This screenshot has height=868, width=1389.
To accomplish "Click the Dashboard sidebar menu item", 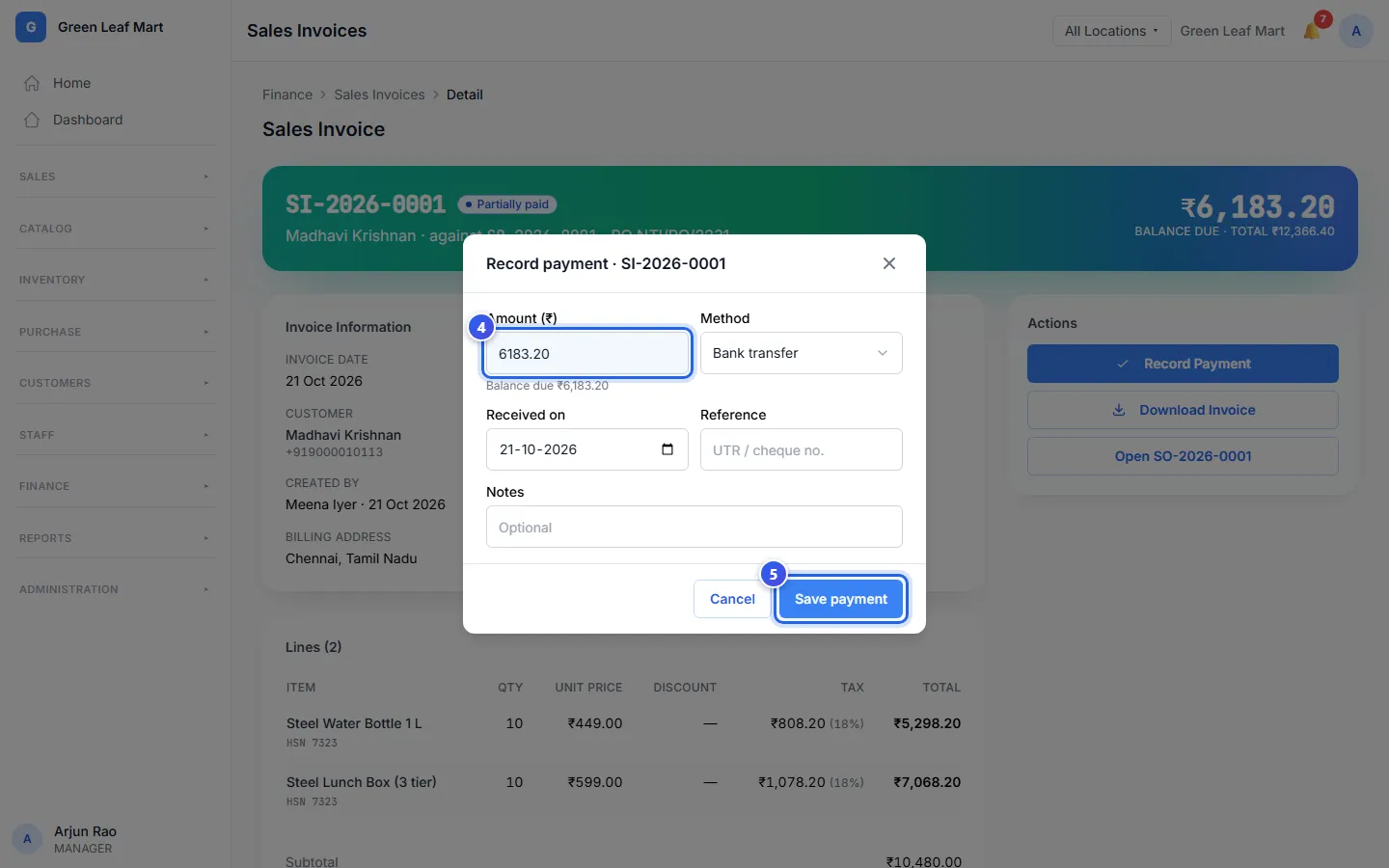I will 115,120.
